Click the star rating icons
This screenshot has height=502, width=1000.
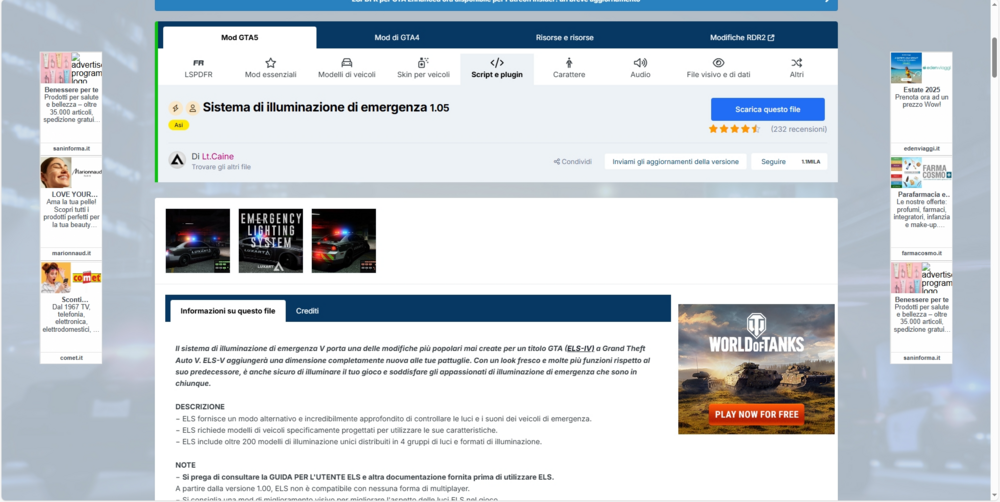pyautogui.click(x=734, y=129)
